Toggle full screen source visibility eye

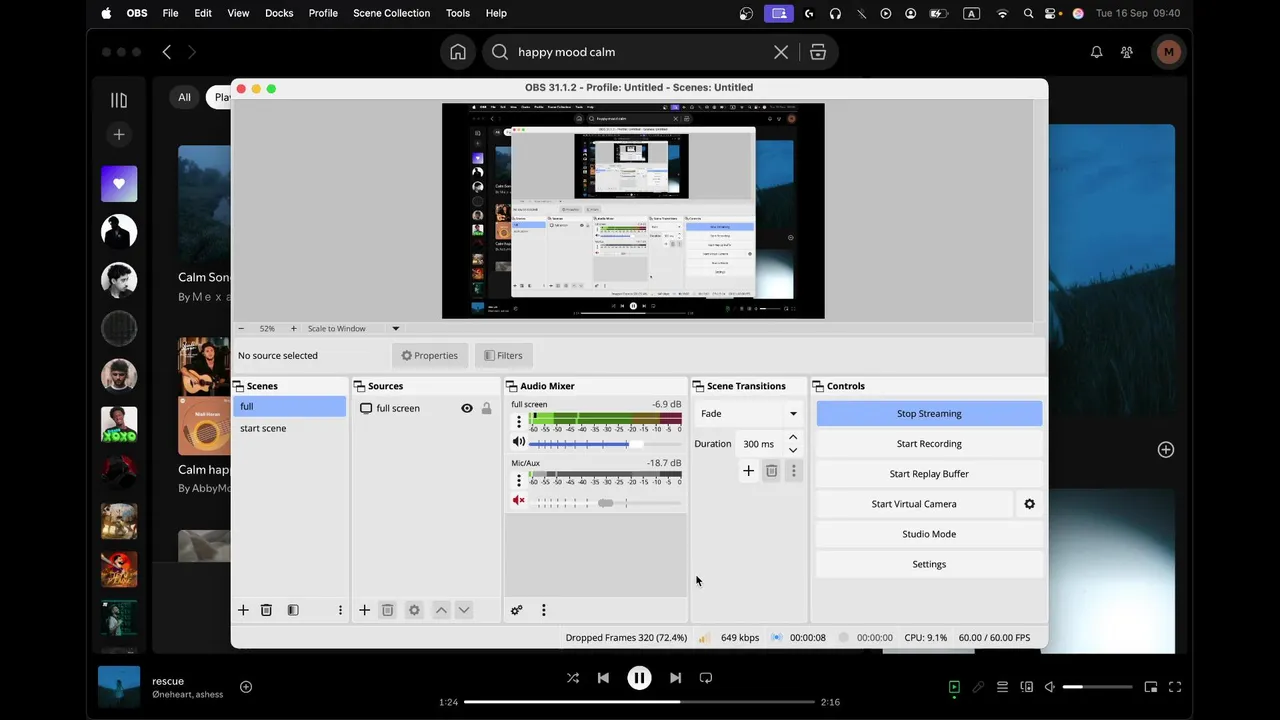pos(467,408)
